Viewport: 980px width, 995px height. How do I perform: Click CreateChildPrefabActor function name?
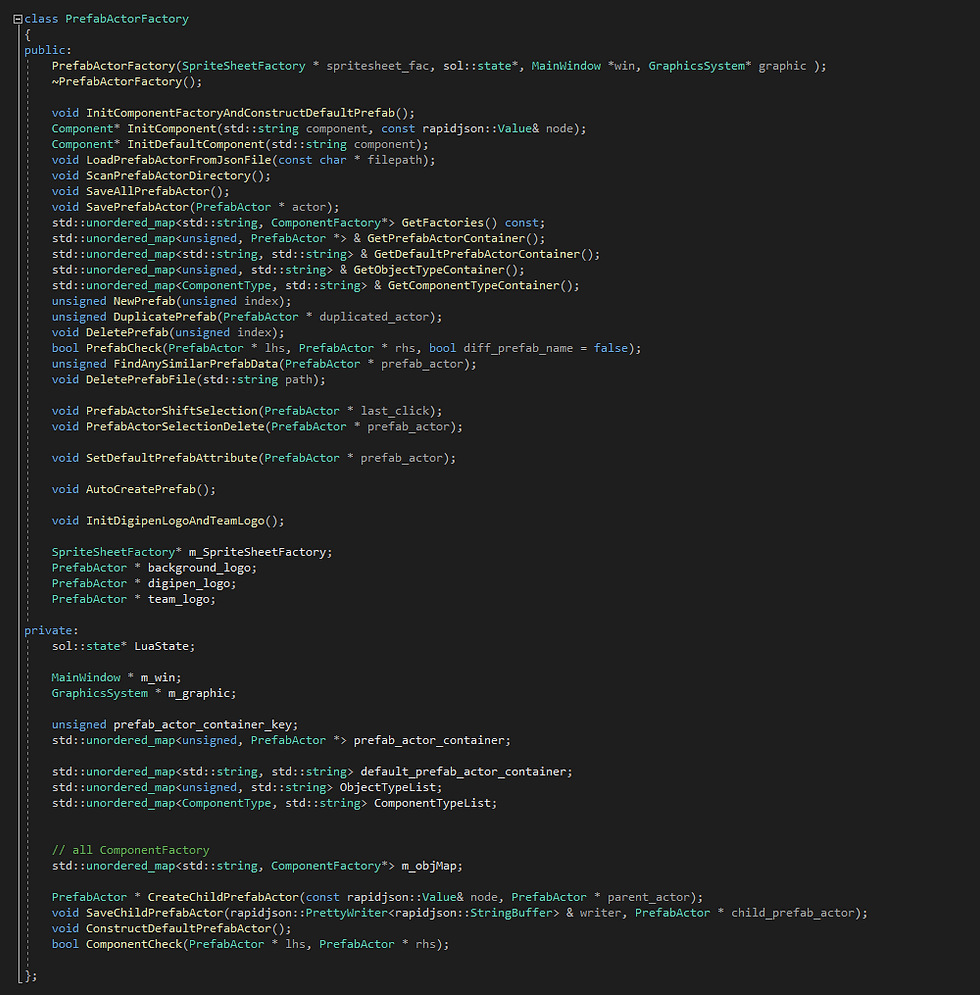[x=223, y=897]
